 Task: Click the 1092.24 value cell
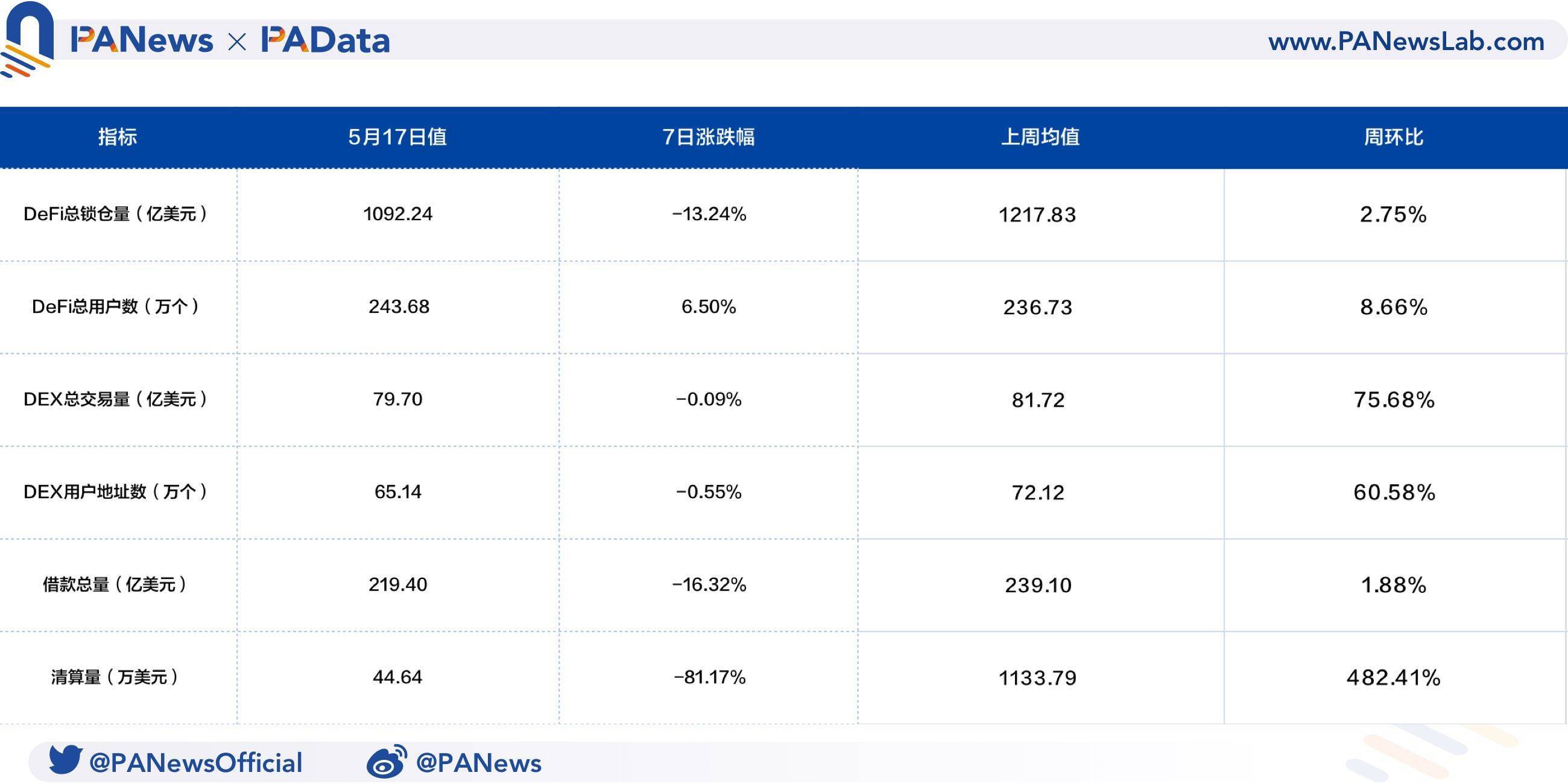click(397, 214)
